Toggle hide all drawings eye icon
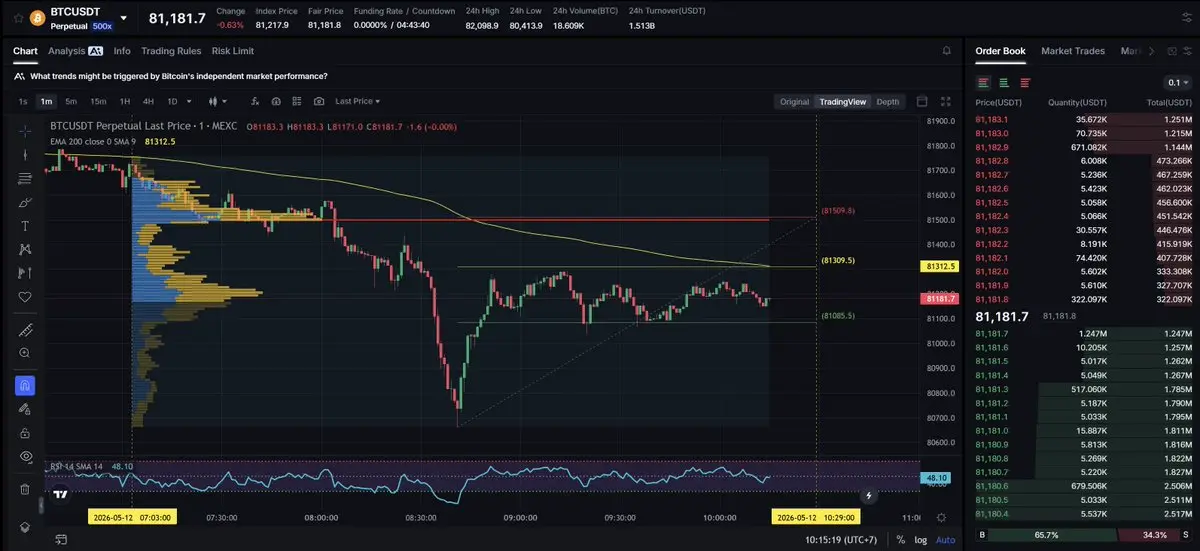The image size is (1200, 551). coord(25,457)
